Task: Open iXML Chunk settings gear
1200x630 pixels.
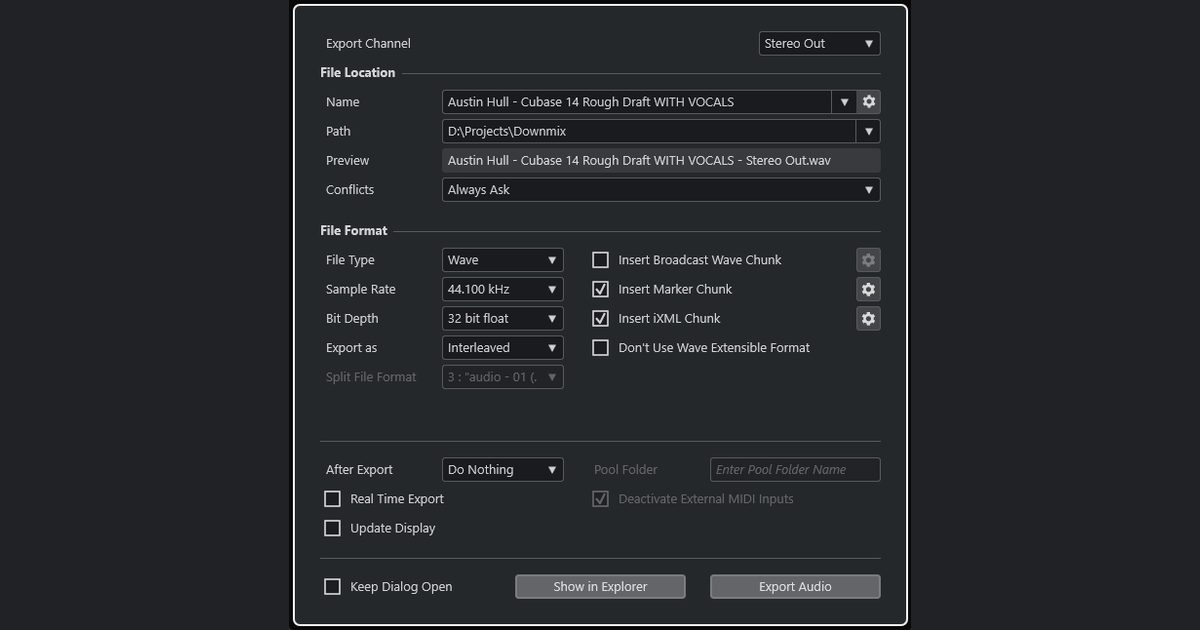Action: (869, 319)
